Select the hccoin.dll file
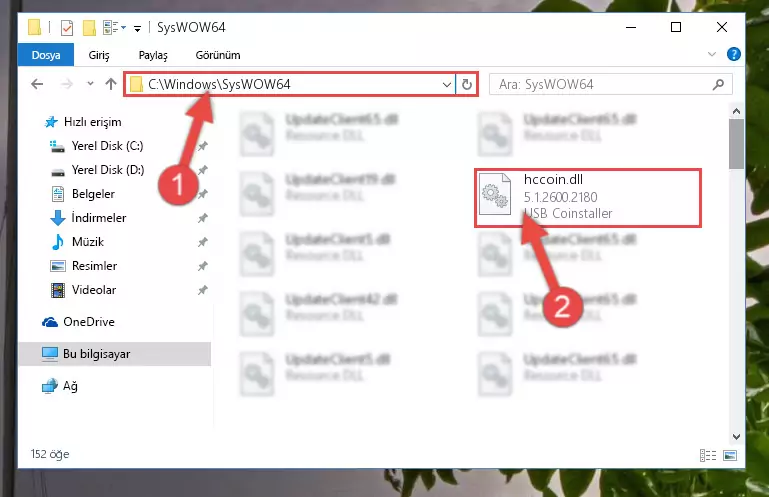This screenshot has height=497, width=769. pyautogui.click(x=588, y=198)
